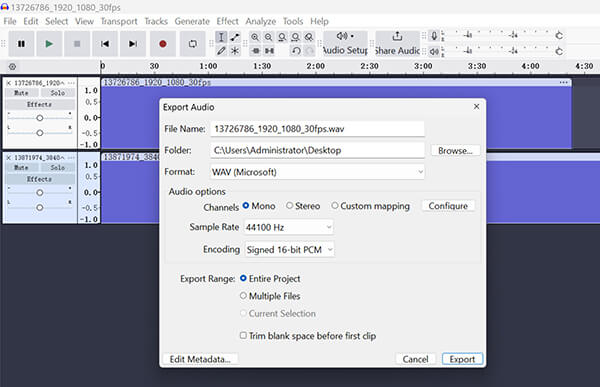Select the Stereo channels radio button

(x=290, y=206)
